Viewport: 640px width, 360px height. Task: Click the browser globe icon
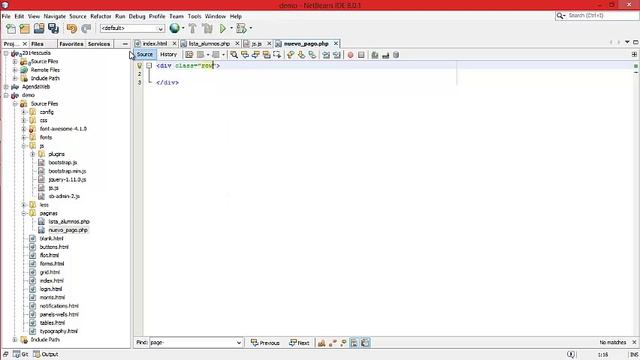point(174,28)
